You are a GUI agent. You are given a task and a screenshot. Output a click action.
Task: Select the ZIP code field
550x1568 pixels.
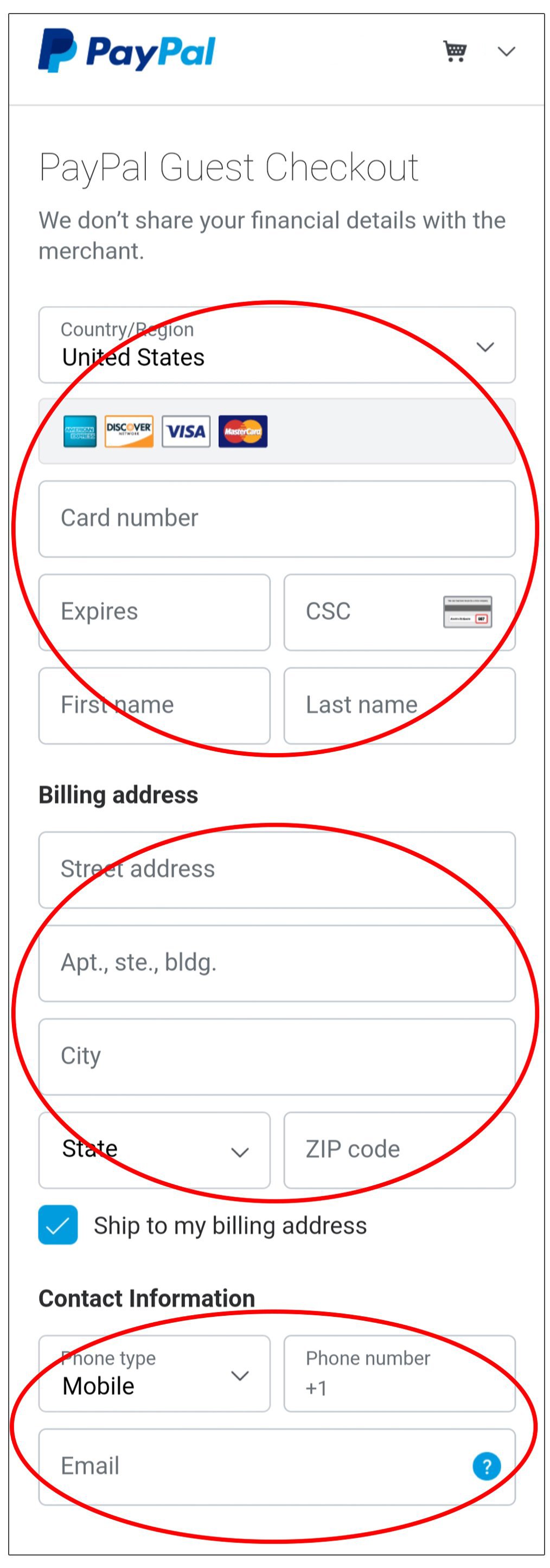pyautogui.click(x=399, y=1150)
